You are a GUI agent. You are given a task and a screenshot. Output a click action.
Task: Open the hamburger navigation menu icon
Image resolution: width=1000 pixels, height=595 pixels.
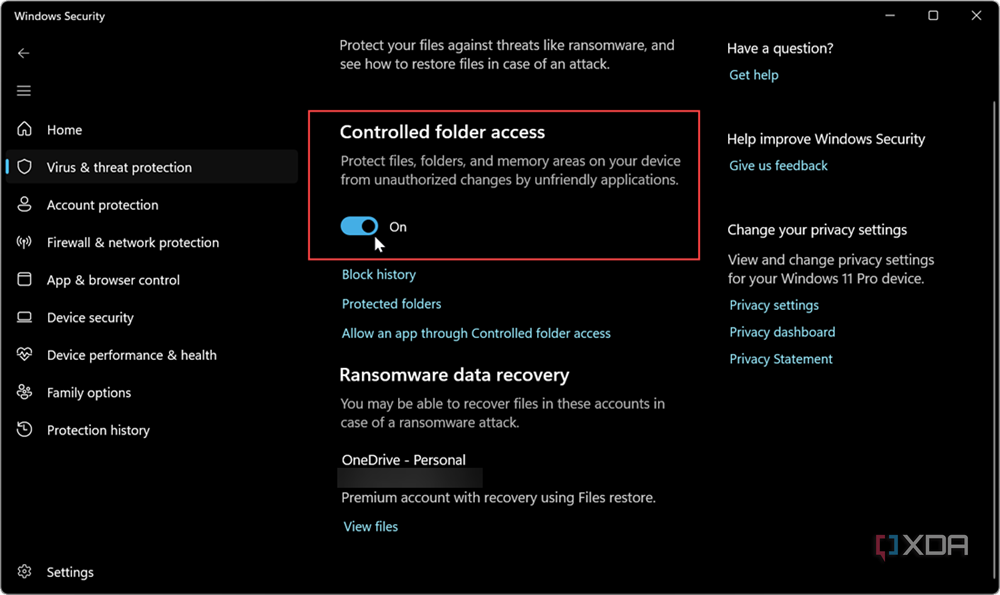coord(24,91)
